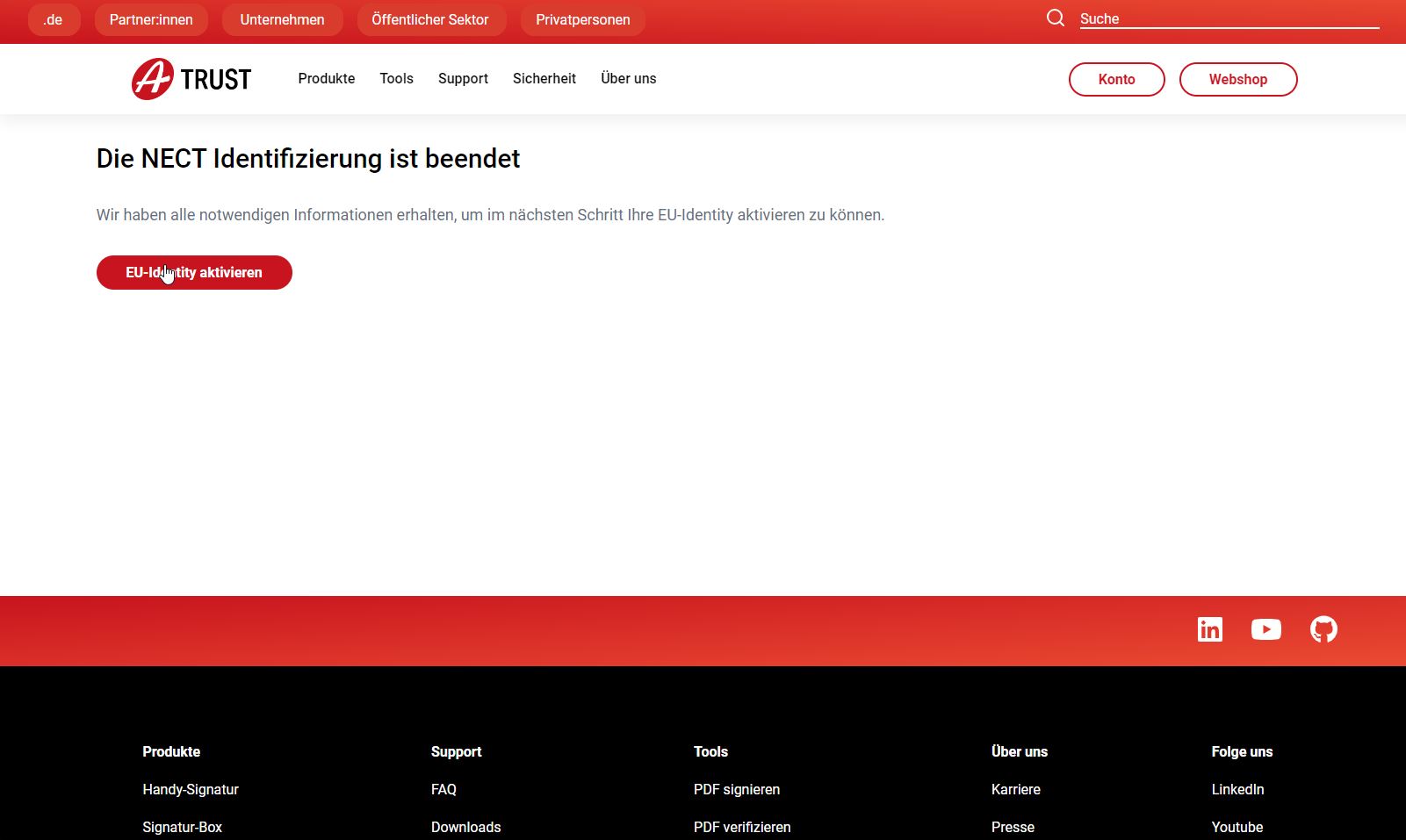
Task: Follow the PDF signieren footer link
Action: coord(736,789)
